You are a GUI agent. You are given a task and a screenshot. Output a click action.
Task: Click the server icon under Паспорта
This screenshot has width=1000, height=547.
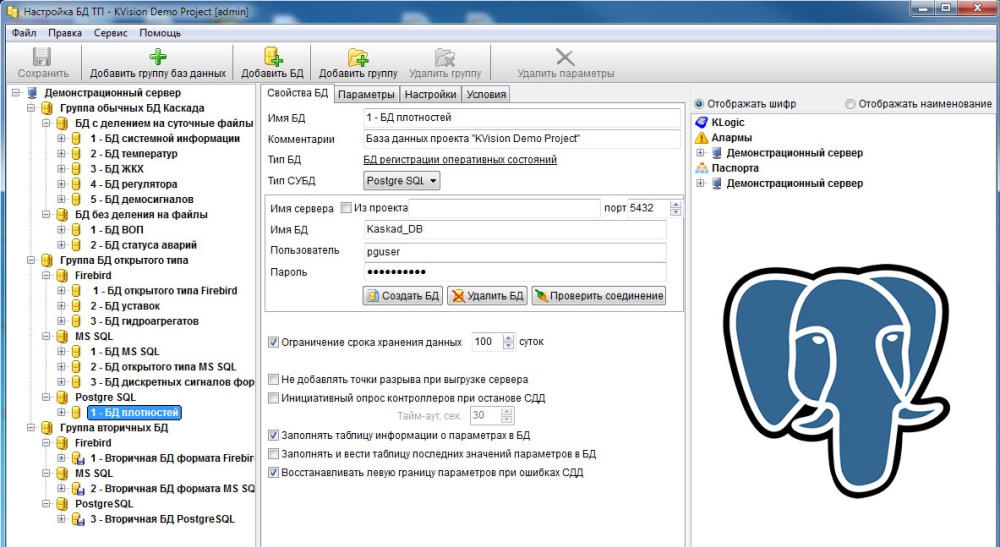[x=717, y=184]
